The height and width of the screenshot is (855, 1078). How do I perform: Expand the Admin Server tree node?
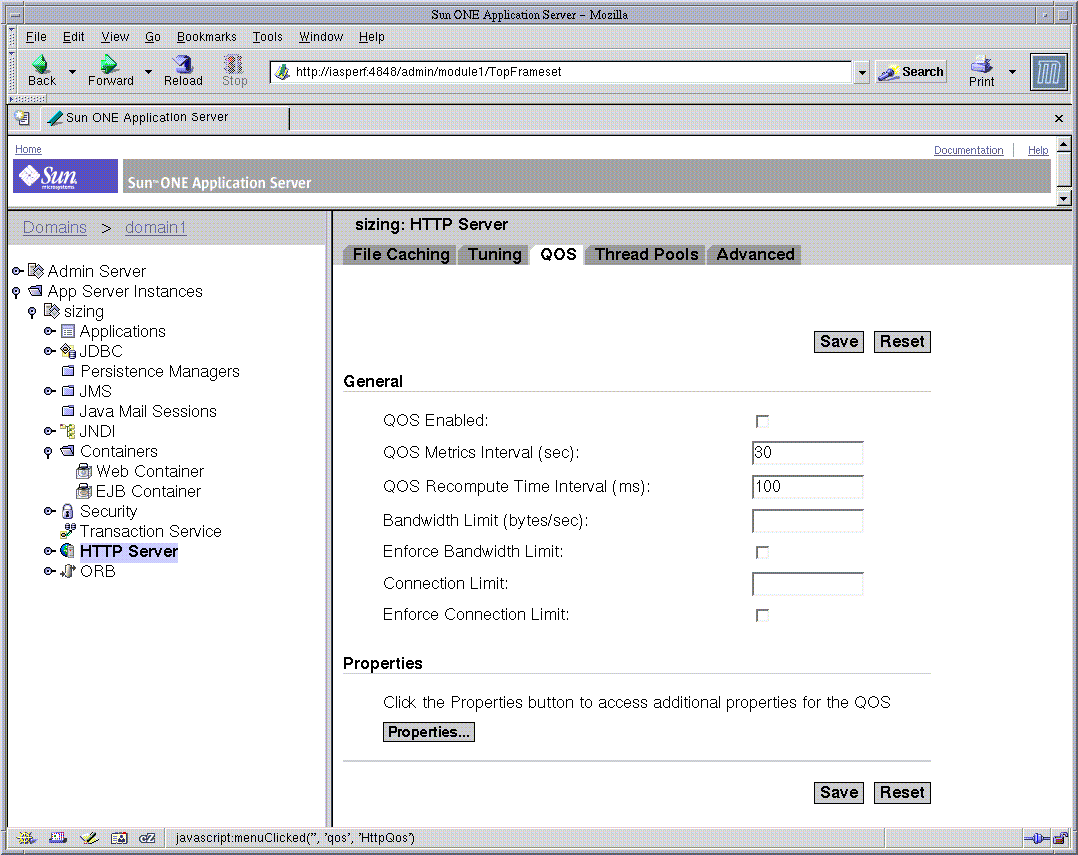18,271
